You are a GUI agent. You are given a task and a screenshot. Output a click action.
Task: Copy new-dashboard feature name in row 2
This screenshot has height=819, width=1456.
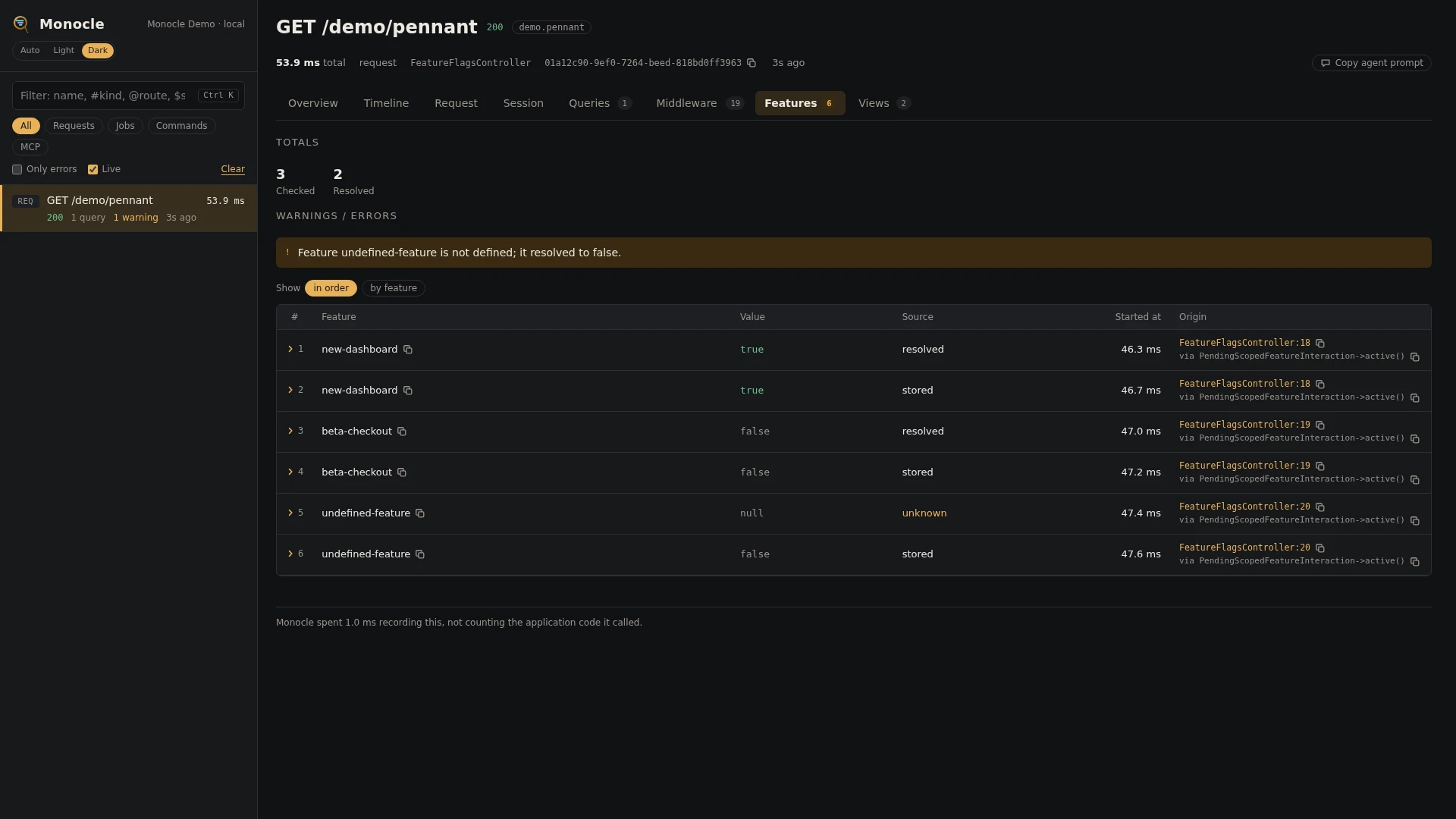click(x=408, y=391)
